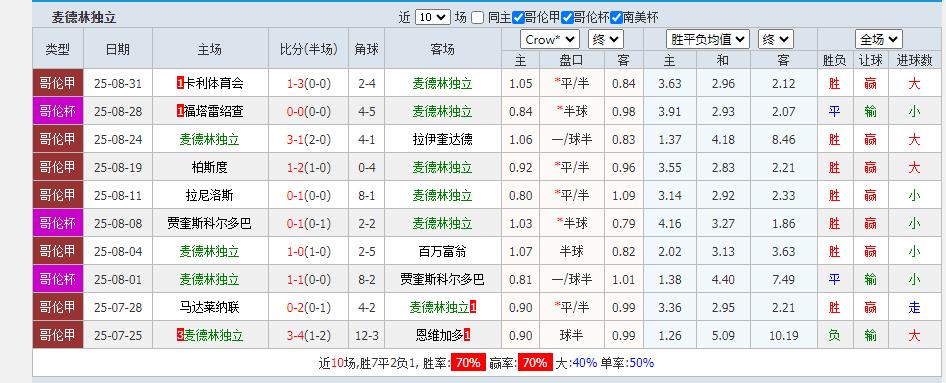Click the 走 result in the 25-07-28 row
946x383 pixels.
pos(914,308)
